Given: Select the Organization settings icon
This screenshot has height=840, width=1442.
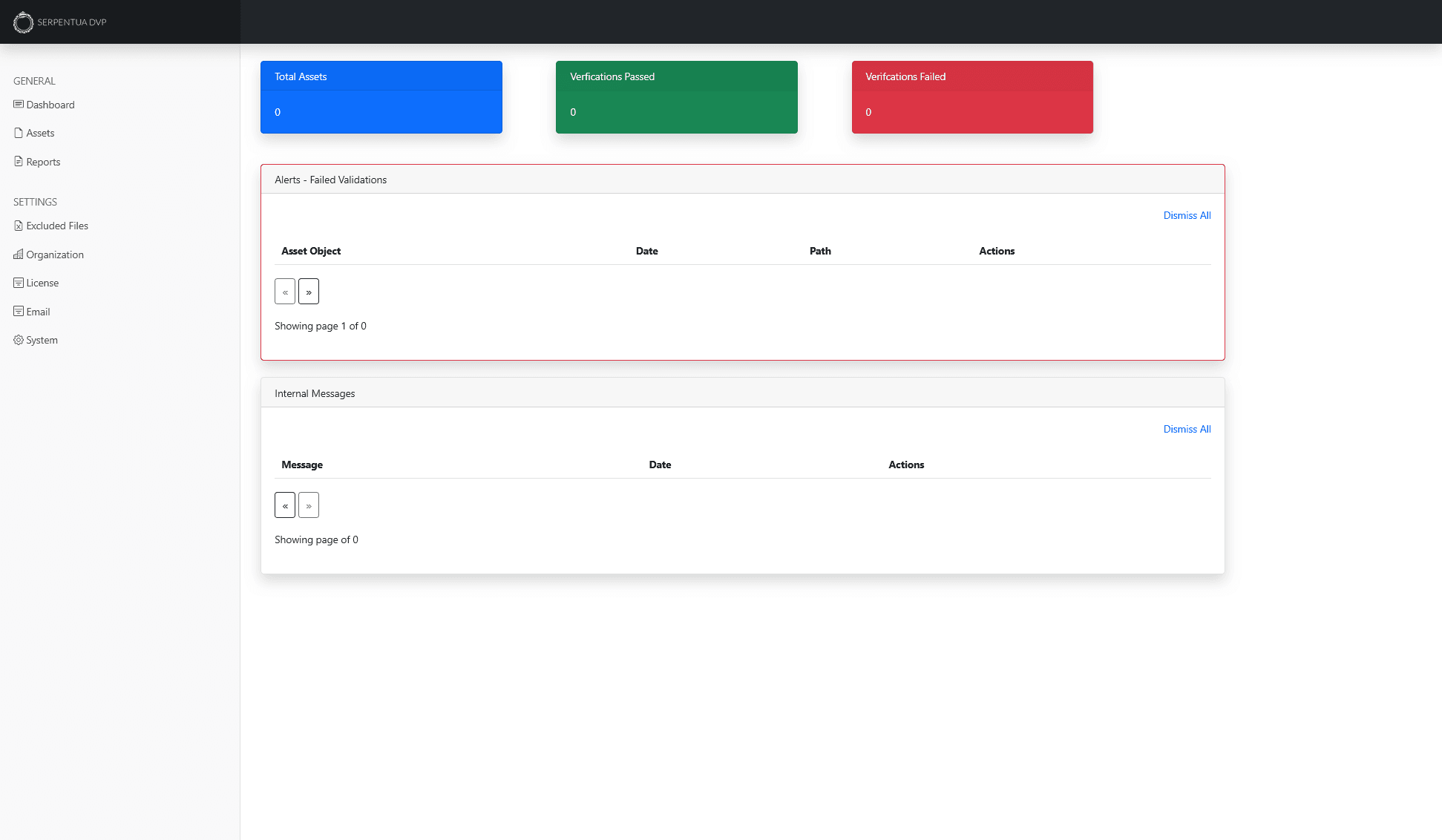Looking at the screenshot, I should (19, 255).
